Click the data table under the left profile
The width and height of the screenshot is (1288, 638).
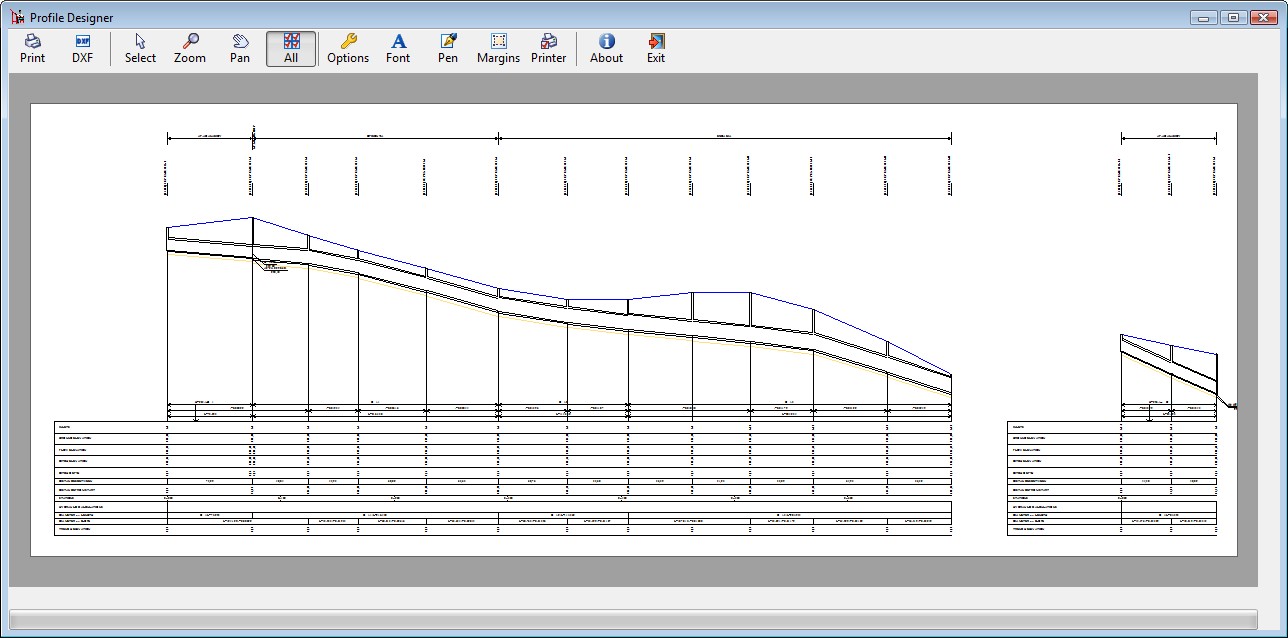click(502, 478)
